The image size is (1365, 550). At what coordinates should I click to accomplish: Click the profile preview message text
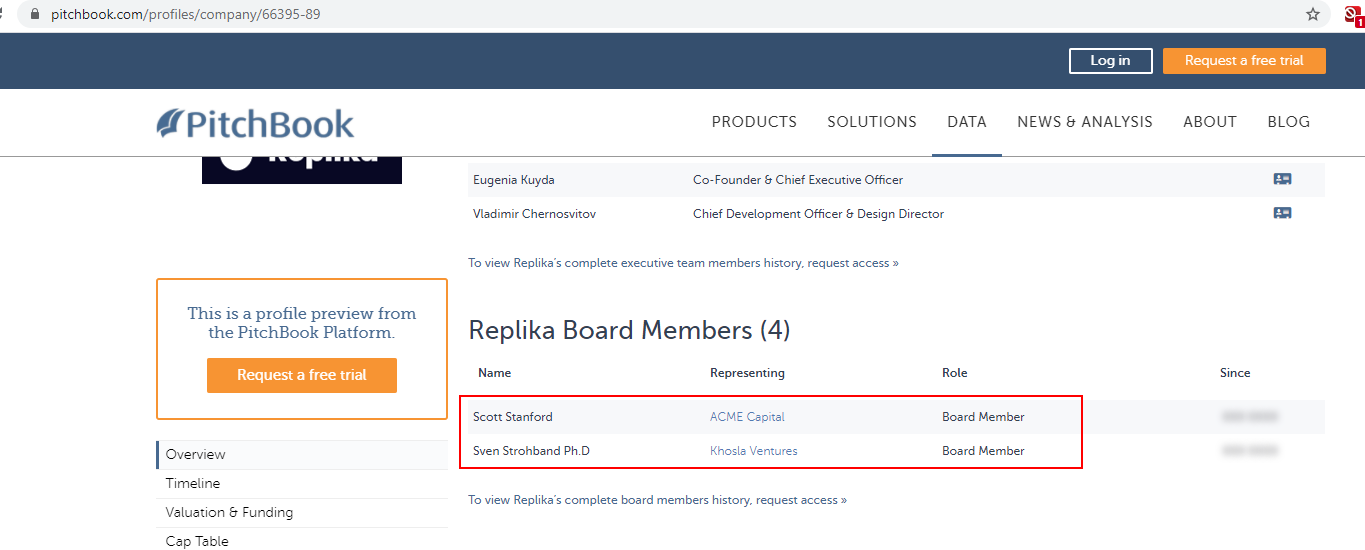[x=302, y=323]
